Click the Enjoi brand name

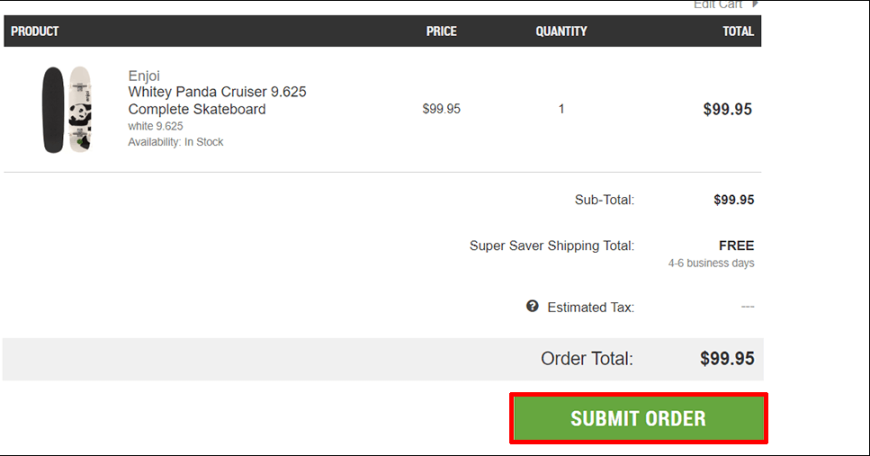[x=144, y=76]
